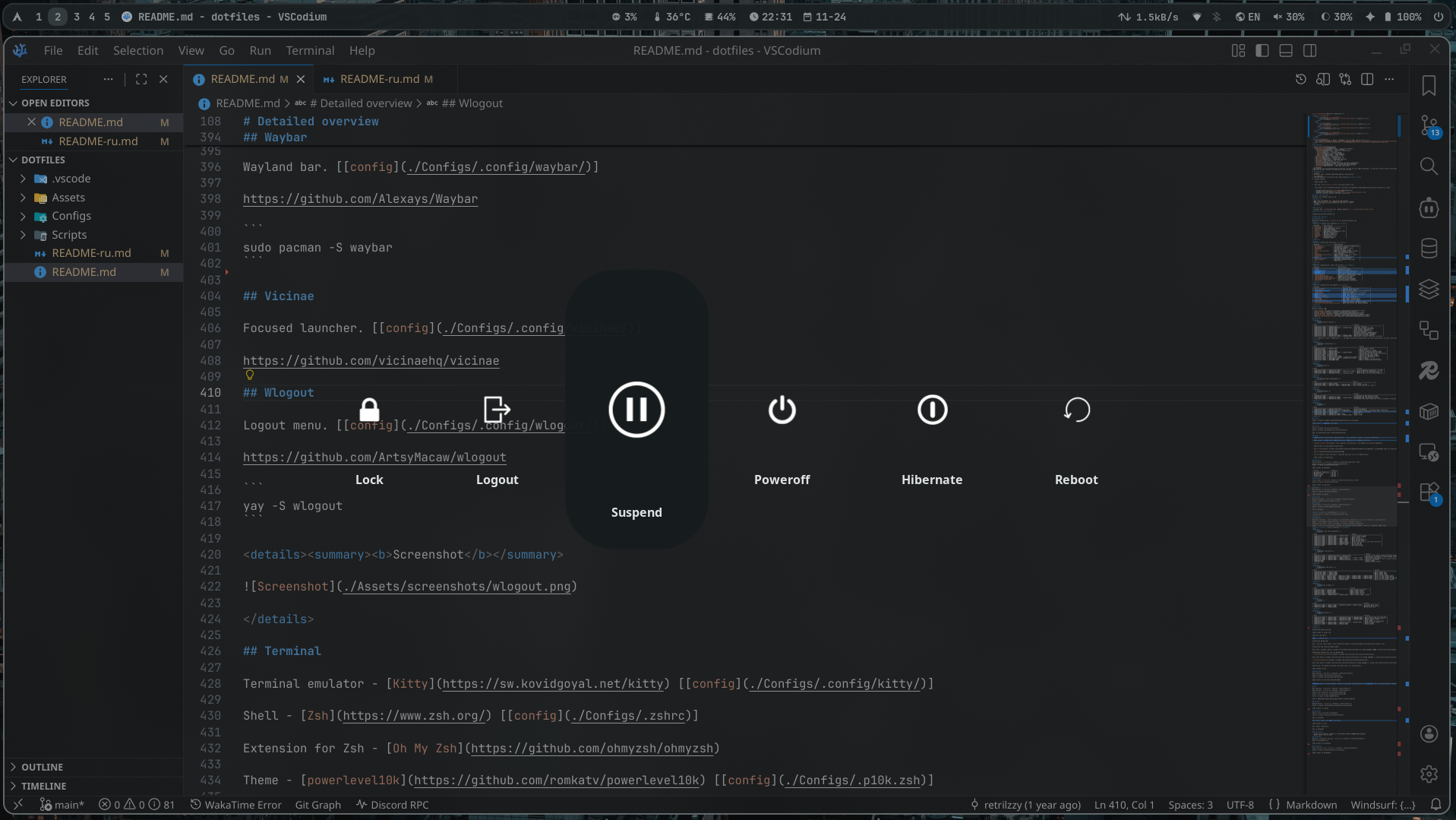Open the stacked layers view in activity bar
Image resolution: width=1456 pixels, height=820 pixels.
(x=1429, y=290)
